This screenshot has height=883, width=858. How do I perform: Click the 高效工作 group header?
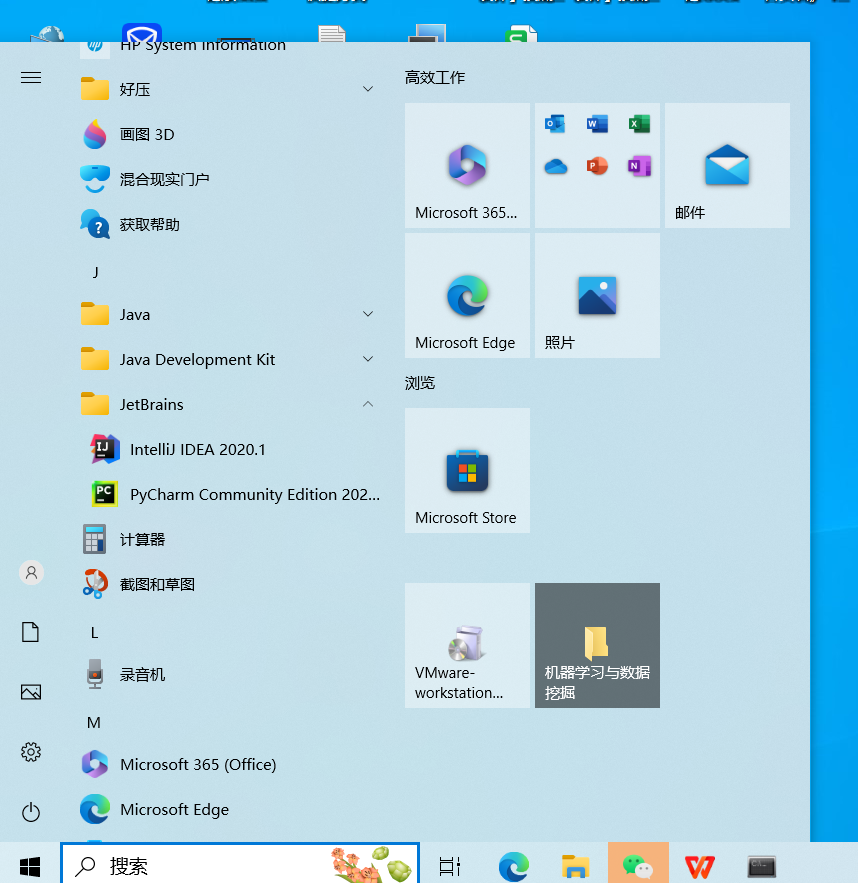pos(435,78)
